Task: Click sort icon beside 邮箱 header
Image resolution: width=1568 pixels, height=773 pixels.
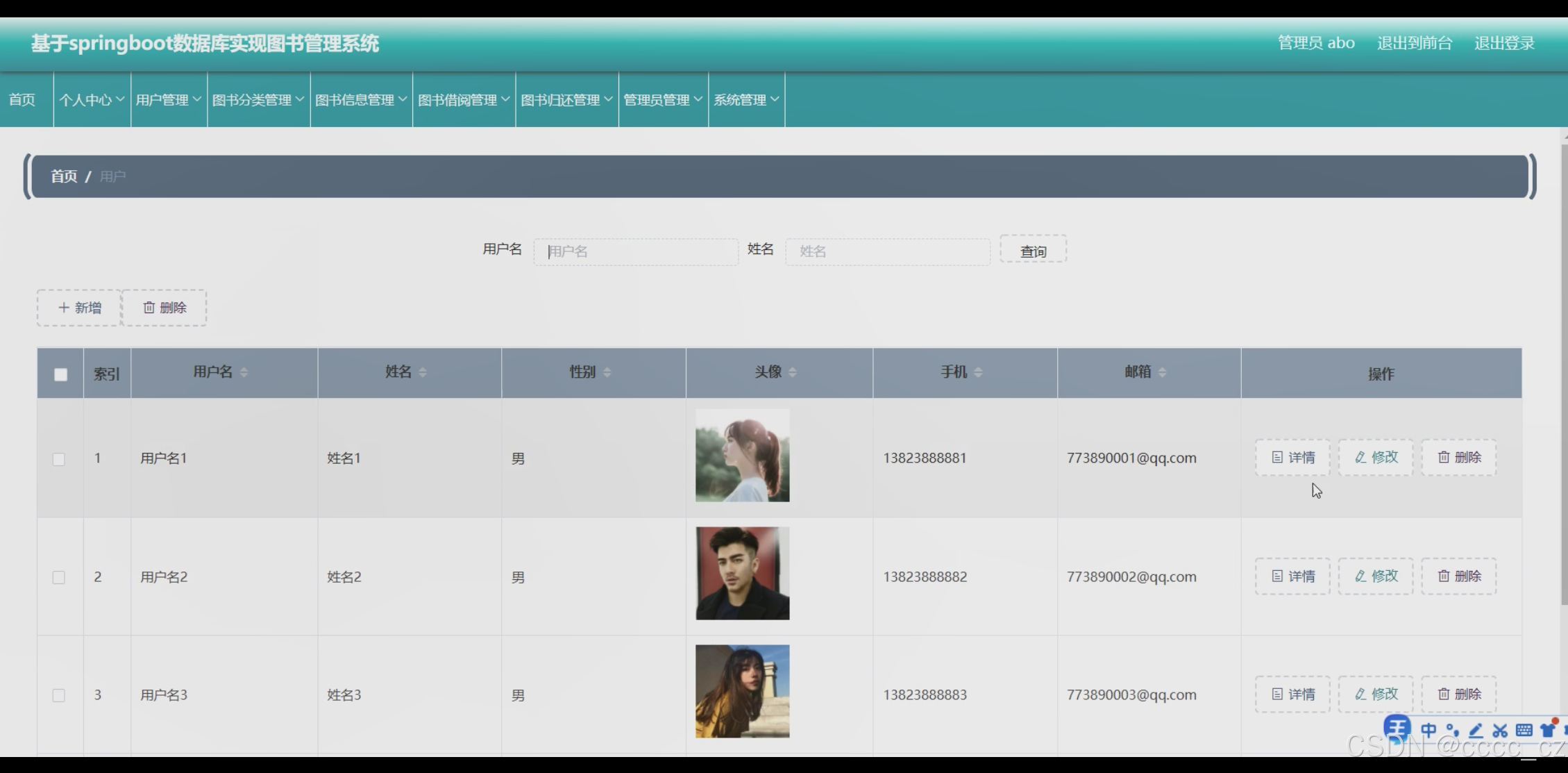Action: (x=1162, y=372)
